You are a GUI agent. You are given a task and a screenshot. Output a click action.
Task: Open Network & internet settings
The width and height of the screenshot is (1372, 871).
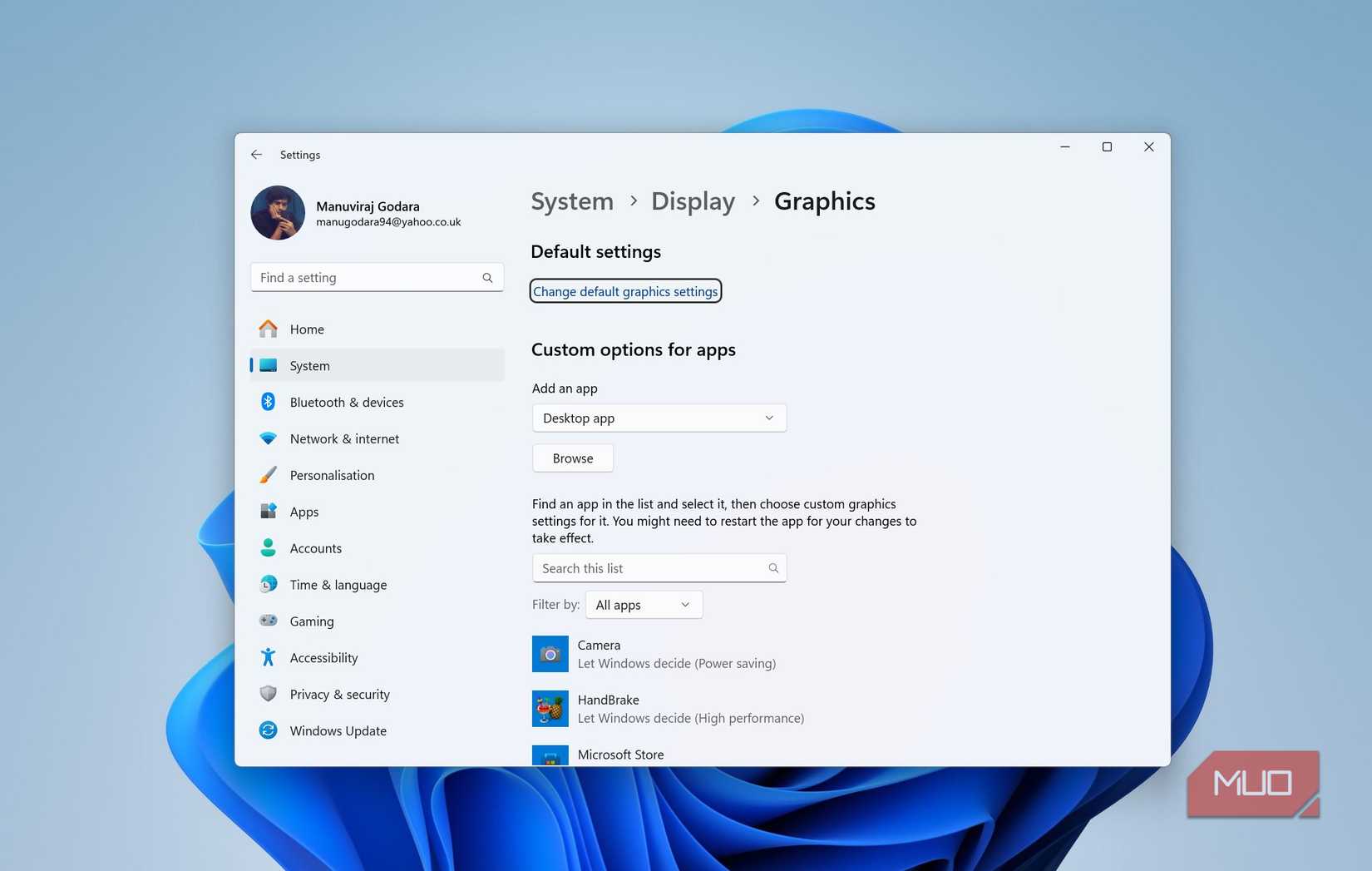[x=378, y=438]
